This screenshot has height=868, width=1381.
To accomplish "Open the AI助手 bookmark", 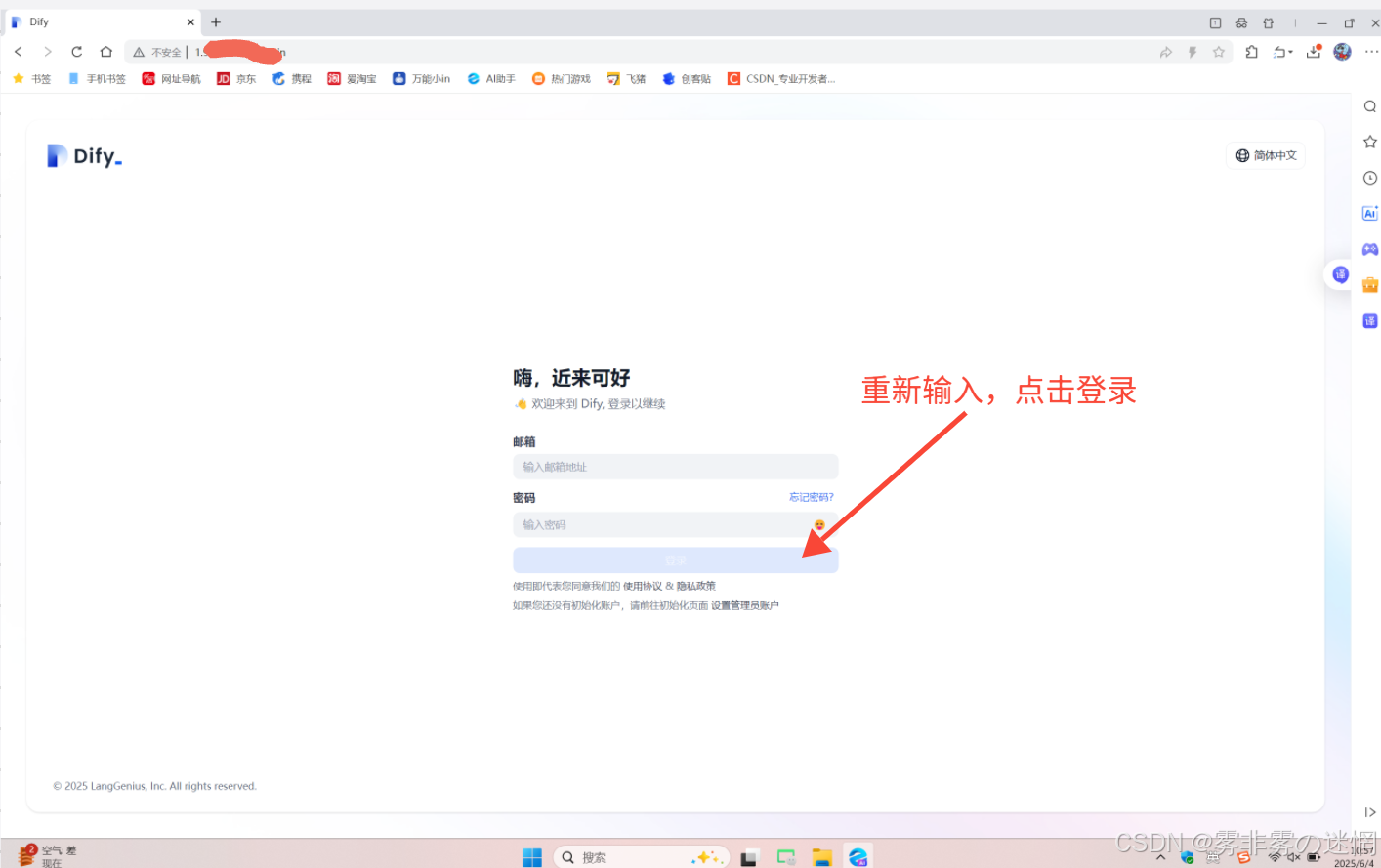I will click(491, 79).
